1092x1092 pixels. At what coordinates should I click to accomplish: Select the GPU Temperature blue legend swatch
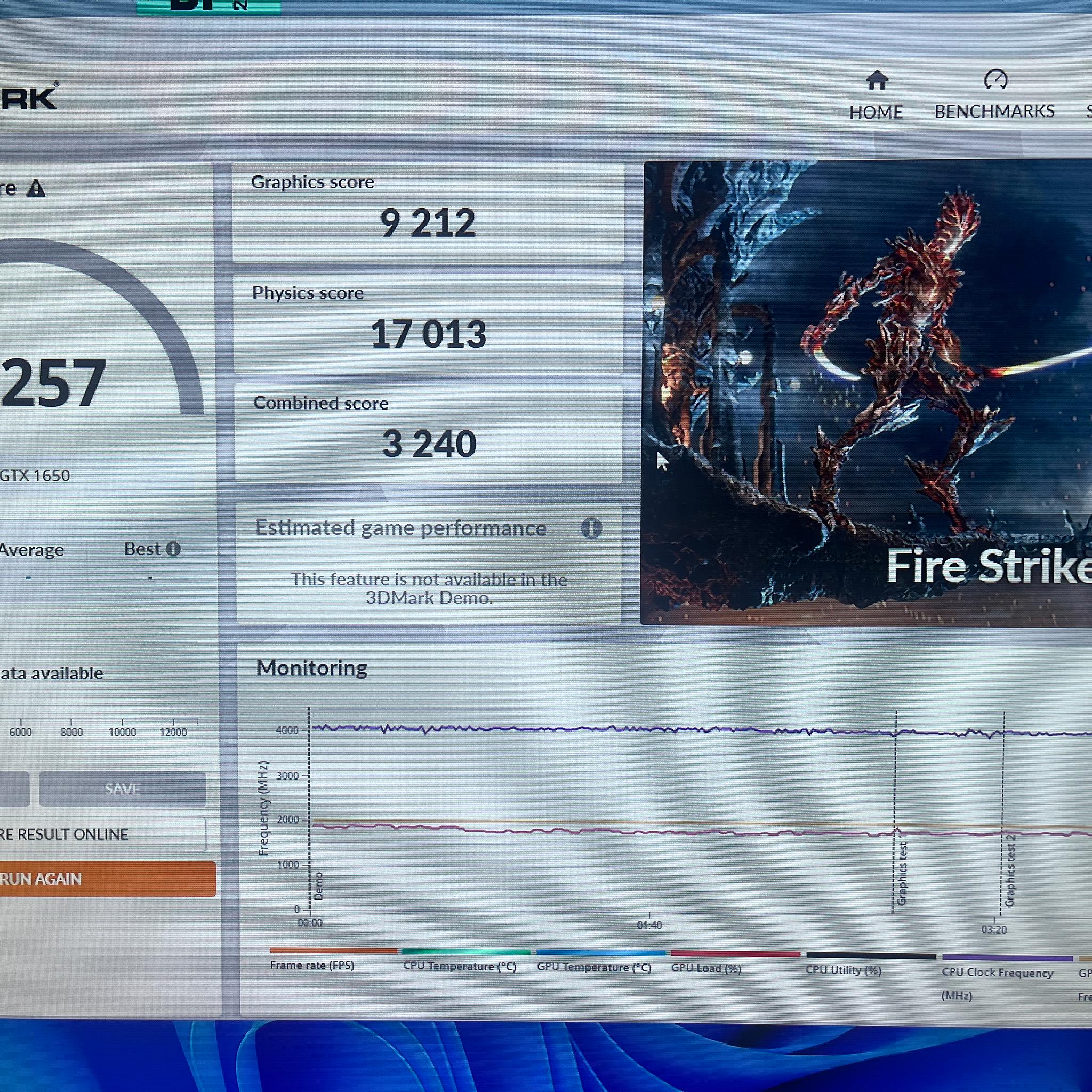(601, 953)
